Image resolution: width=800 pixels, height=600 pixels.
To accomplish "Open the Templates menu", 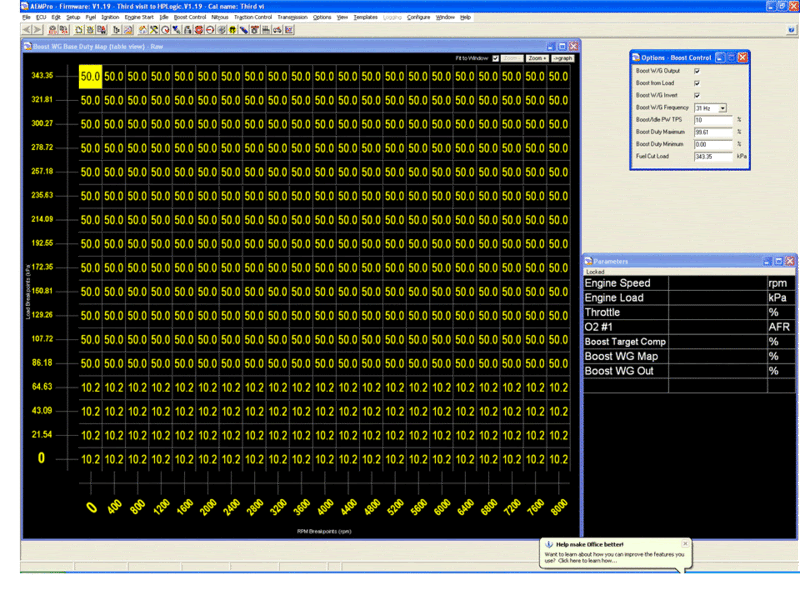I will click(365, 17).
